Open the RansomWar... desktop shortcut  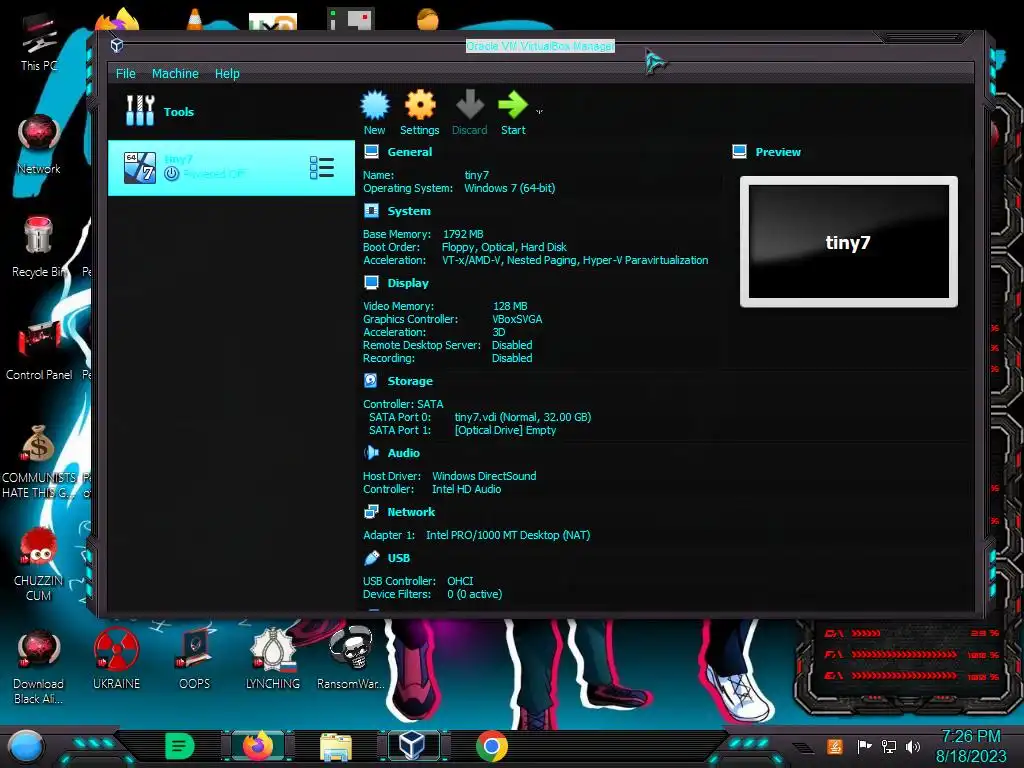tap(351, 660)
